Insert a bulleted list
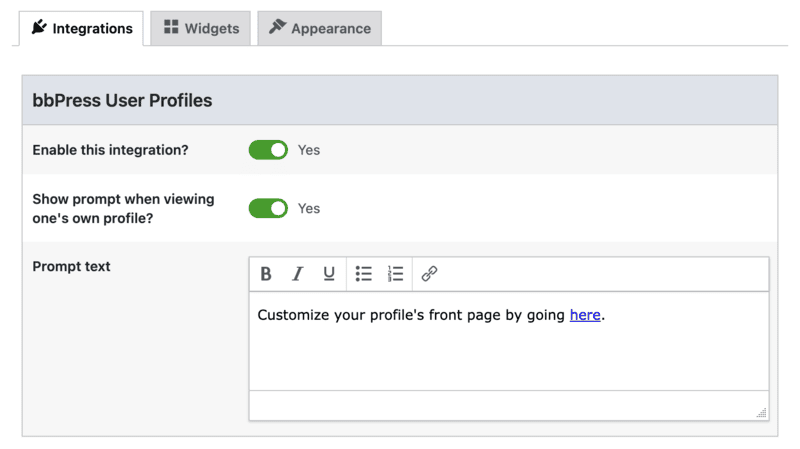 (364, 274)
